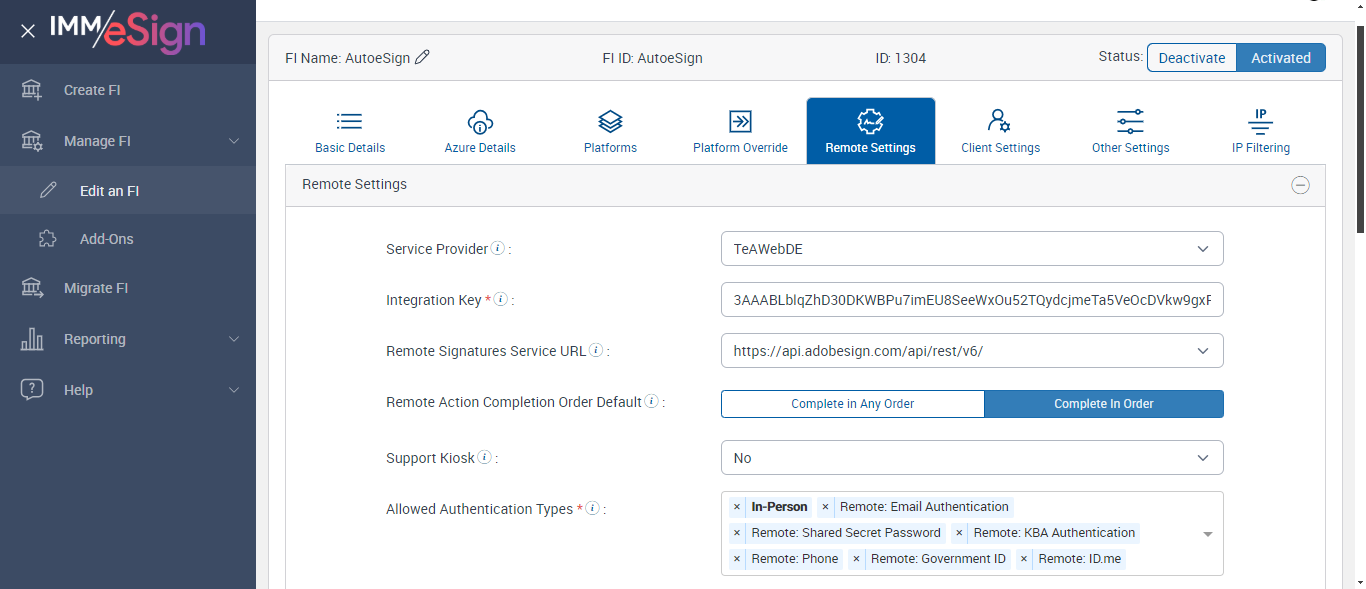Viewport: 1366px width, 589px height.
Task: Select Complete in Any Order option
Action: coord(852,404)
